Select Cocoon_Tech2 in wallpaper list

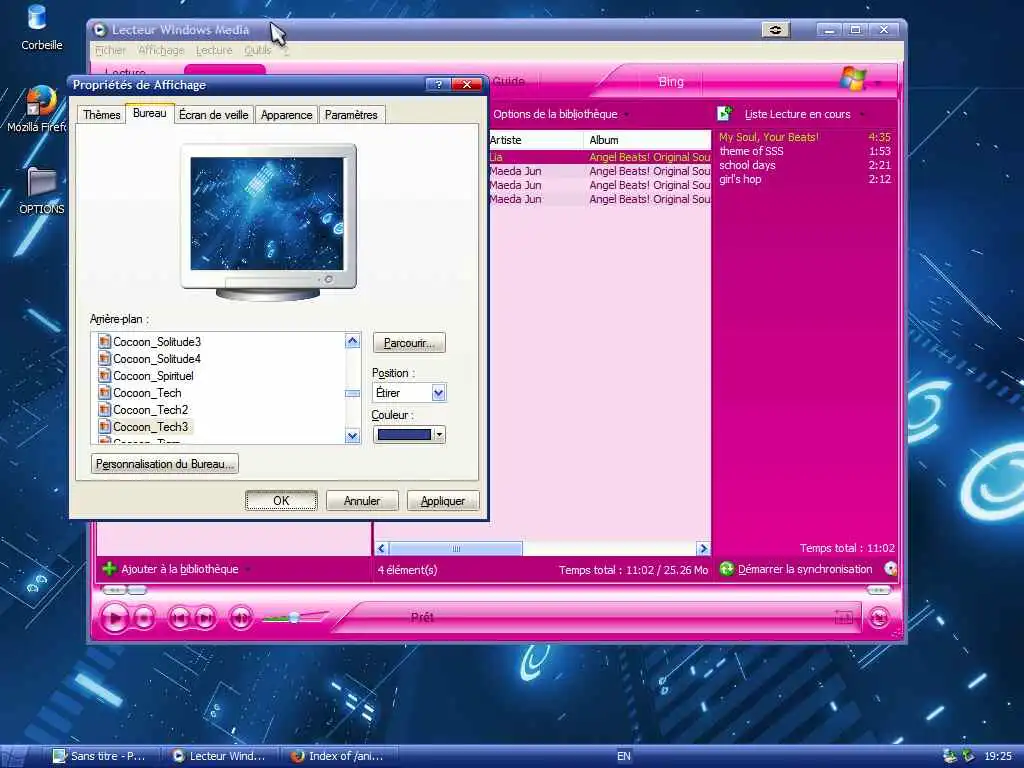pos(150,409)
